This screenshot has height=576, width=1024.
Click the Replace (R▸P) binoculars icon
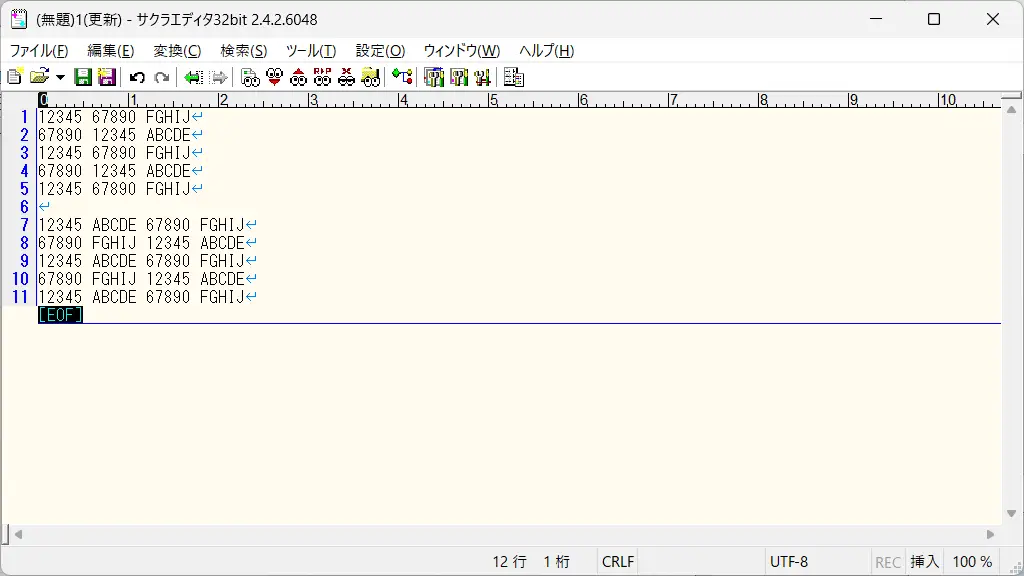[322, 77]
